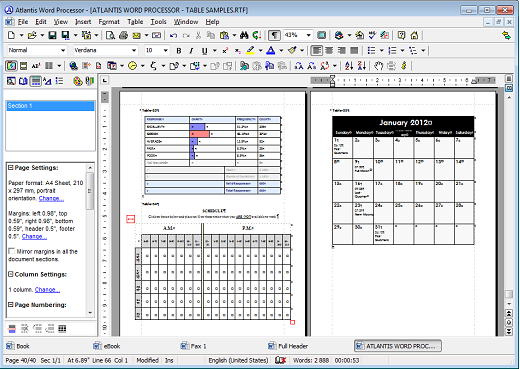This screenshot has height=369, width=520.
Task: Open the zoom percentage dropdown
Action: coord(309,35)
